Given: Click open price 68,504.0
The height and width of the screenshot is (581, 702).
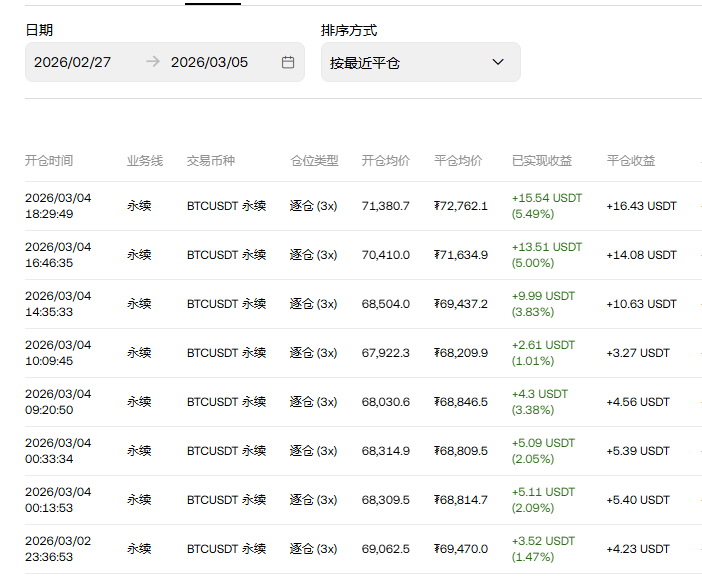Looking at the screenshot, I should (385, 304).
